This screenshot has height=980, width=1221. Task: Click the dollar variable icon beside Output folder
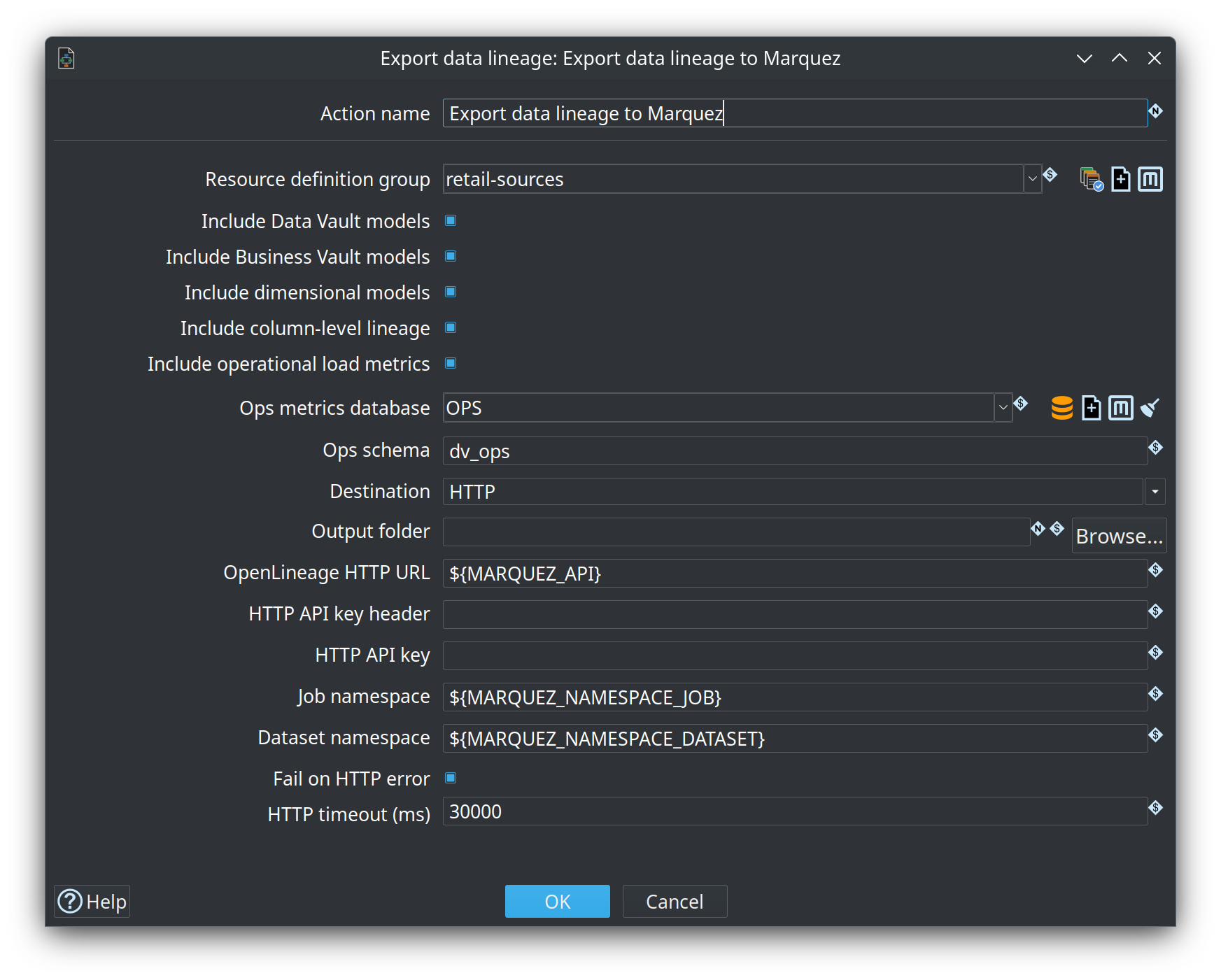tap(1057, 528)
